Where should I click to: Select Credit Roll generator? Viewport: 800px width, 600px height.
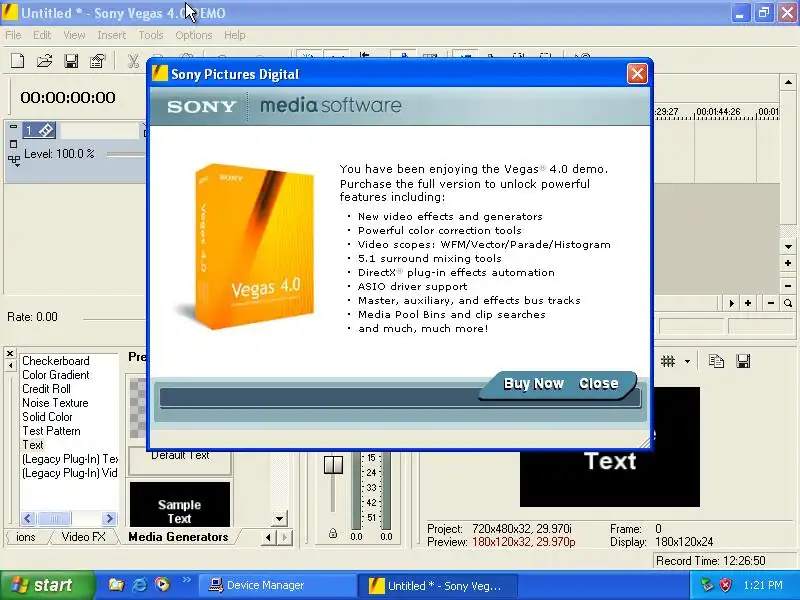[x=46, y=389]
